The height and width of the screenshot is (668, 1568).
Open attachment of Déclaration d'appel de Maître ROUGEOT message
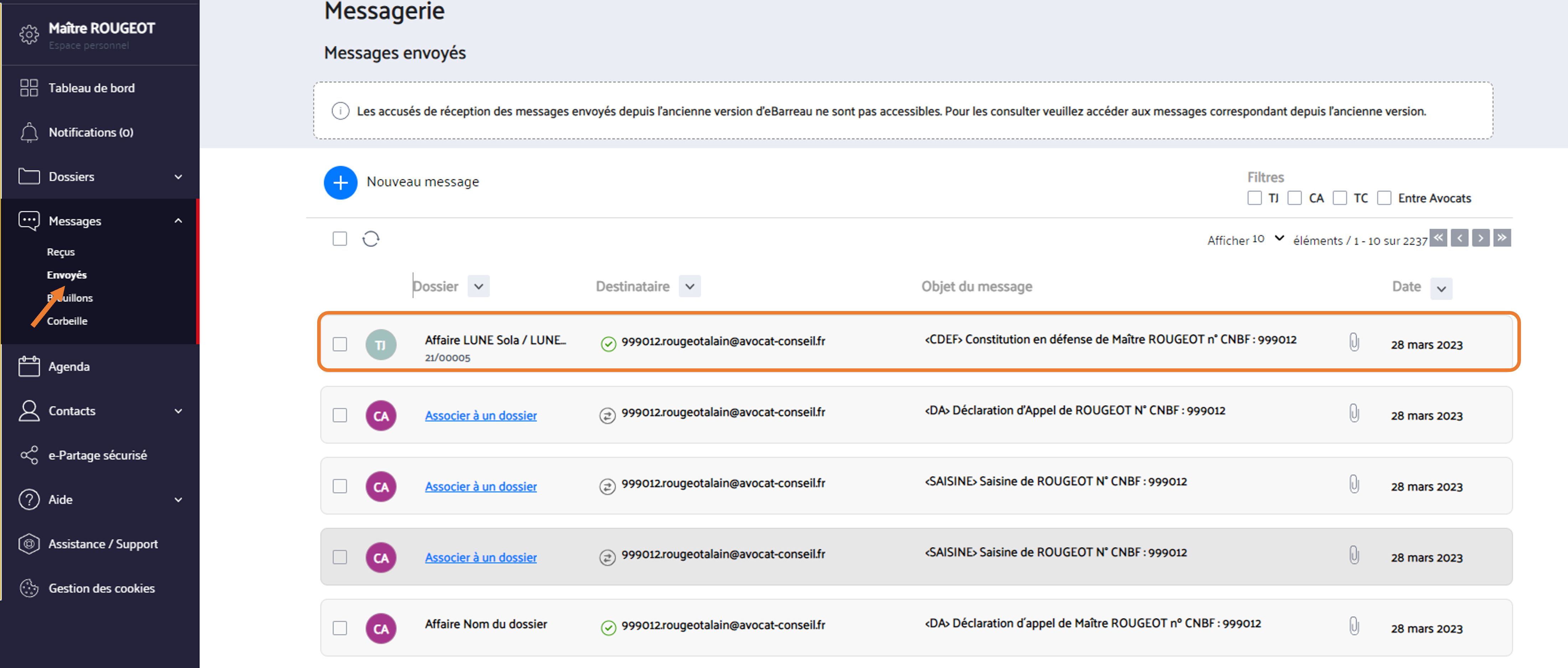(1354, 626)
